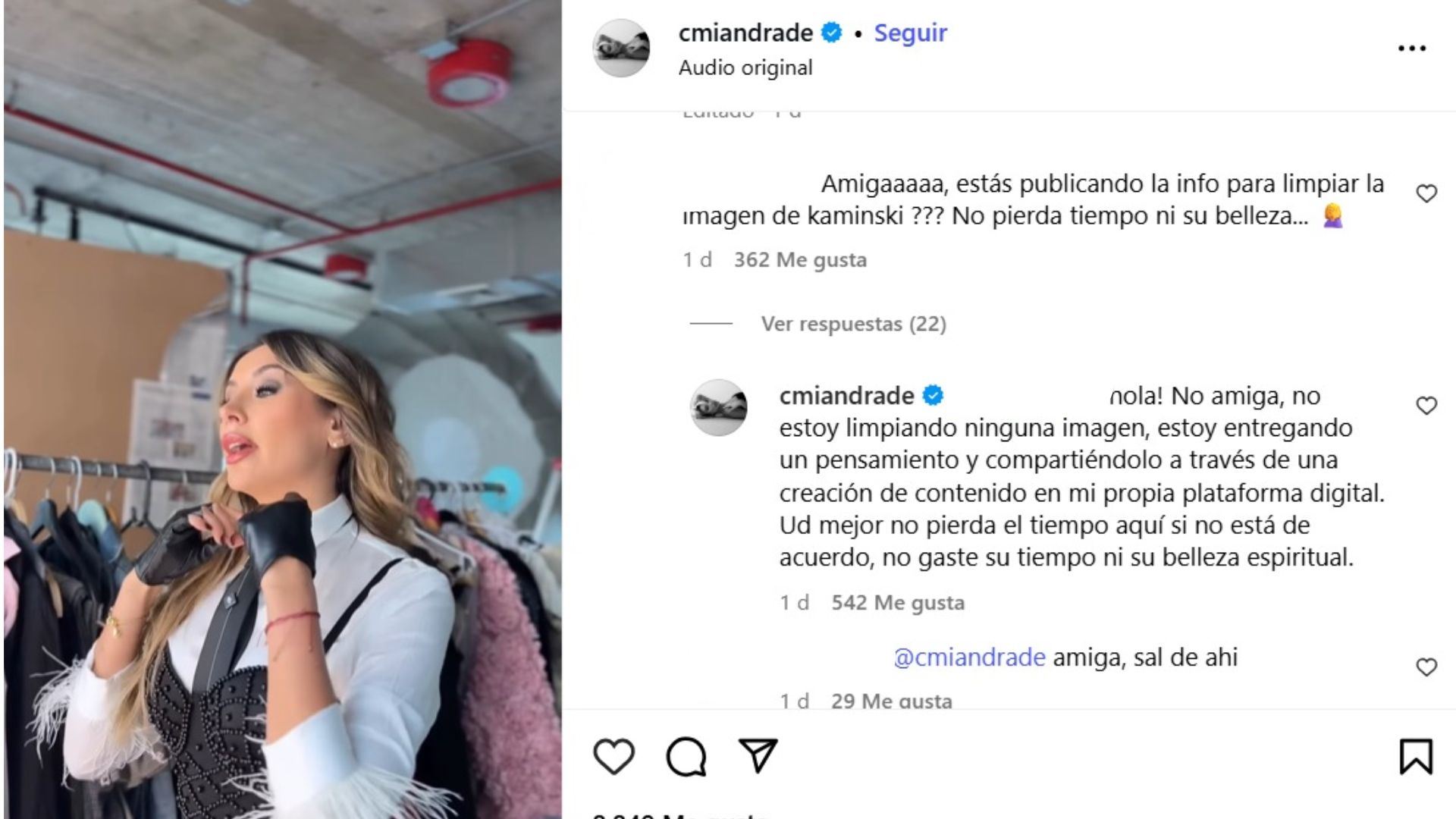The width and height of the screenshot is (1456, 819).
Task: View likes on 362 Me gusta
Action: 800,259
